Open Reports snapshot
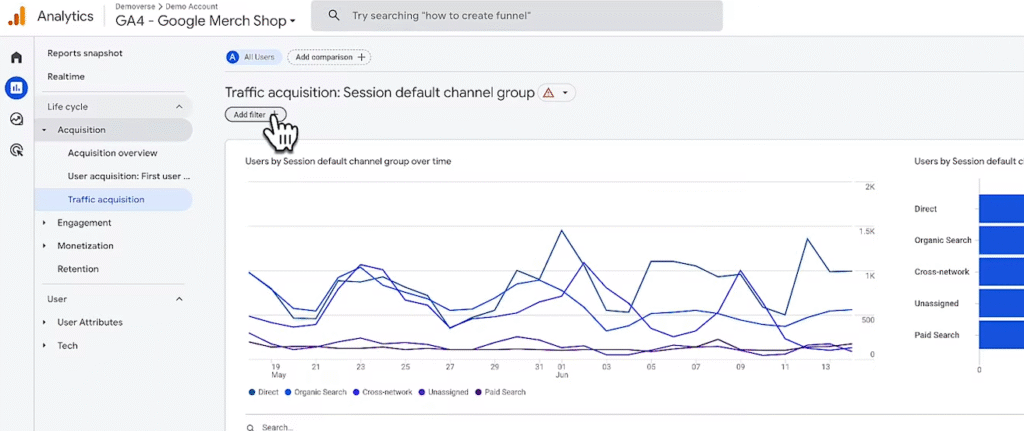Image resolution: width=1024 pixels, height=431 pixels. coord(85,54)
